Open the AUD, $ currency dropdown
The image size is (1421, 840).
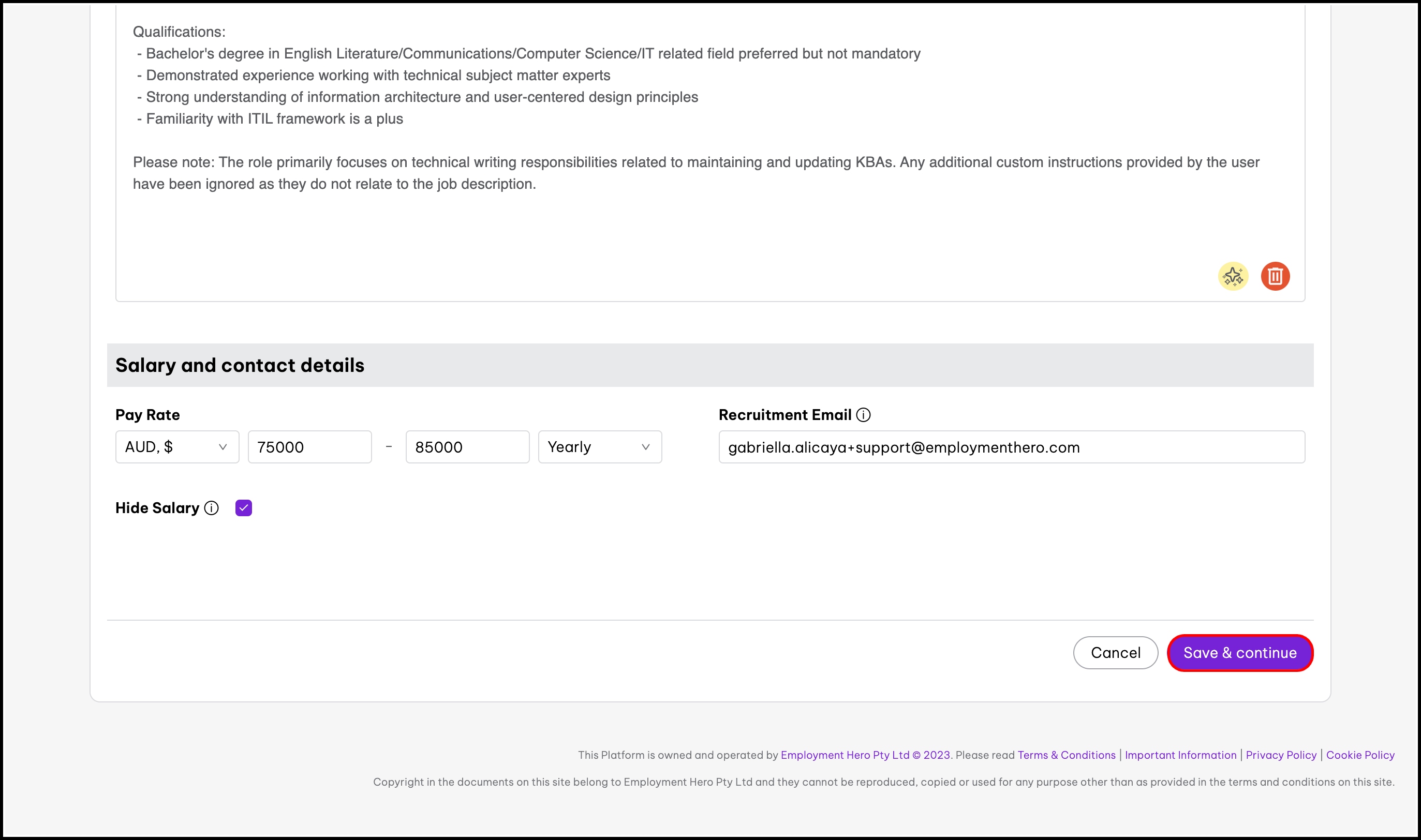click(177, 447)
